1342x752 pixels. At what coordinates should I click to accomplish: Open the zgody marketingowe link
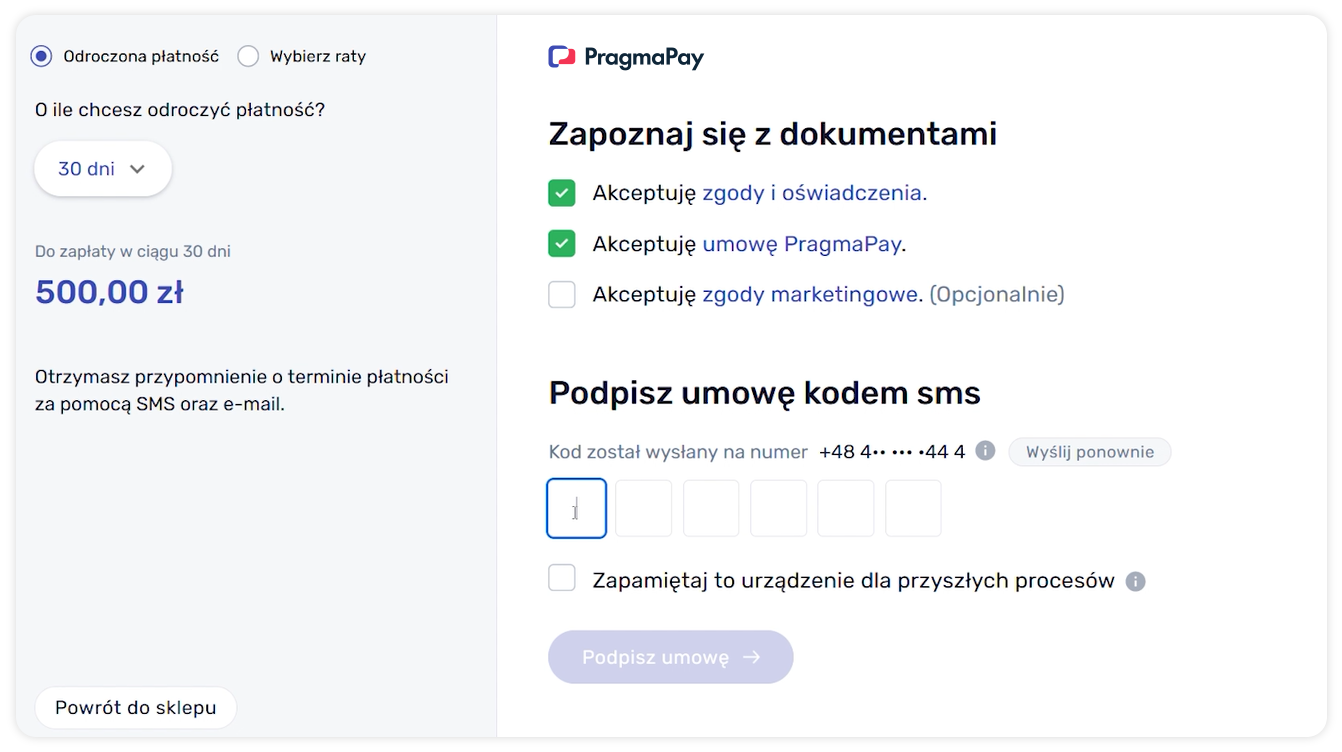click(x=810, y=295)
